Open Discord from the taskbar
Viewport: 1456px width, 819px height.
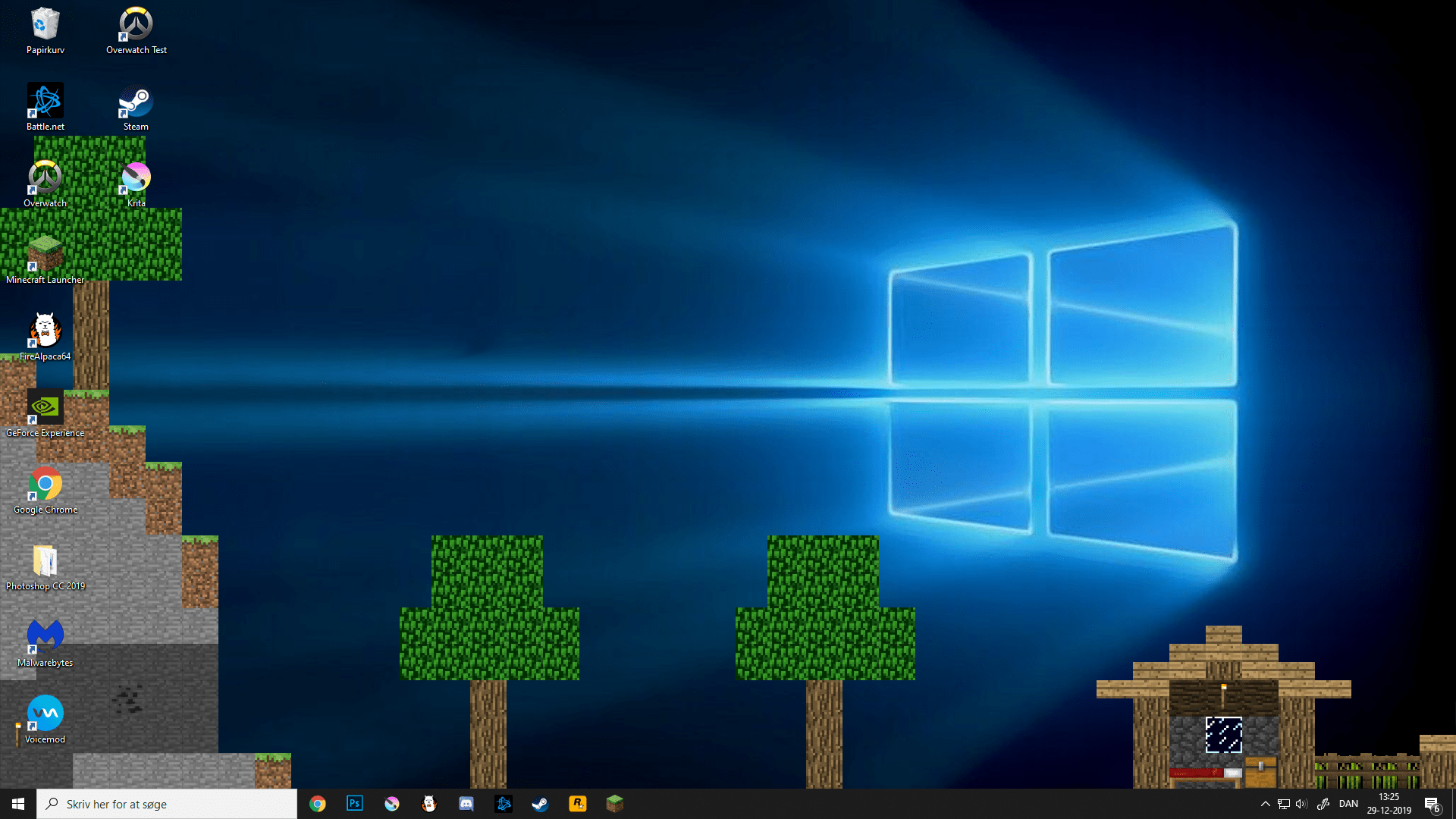coord(466,804)
